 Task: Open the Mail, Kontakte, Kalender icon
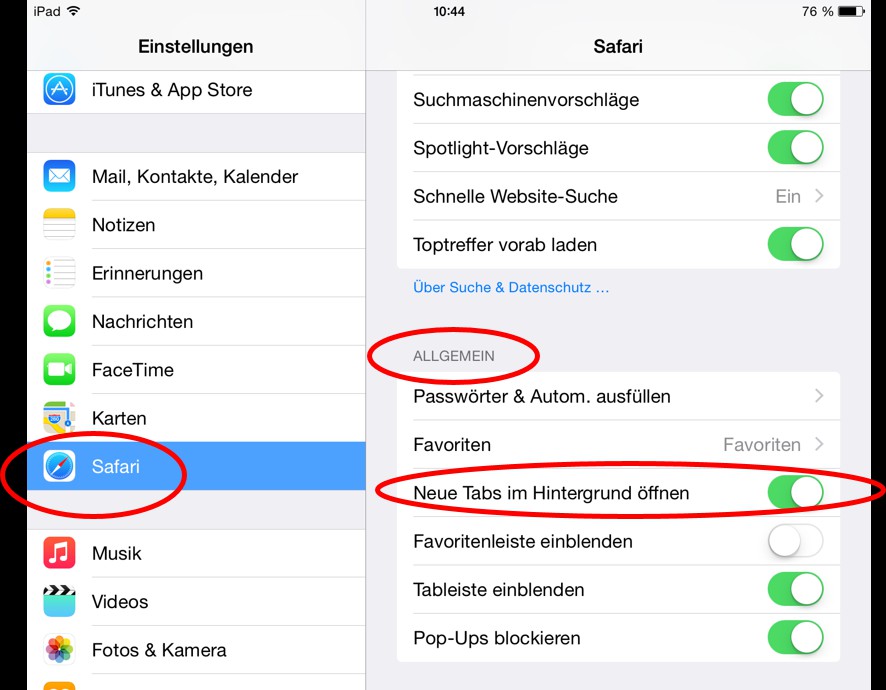click(60, 177)
